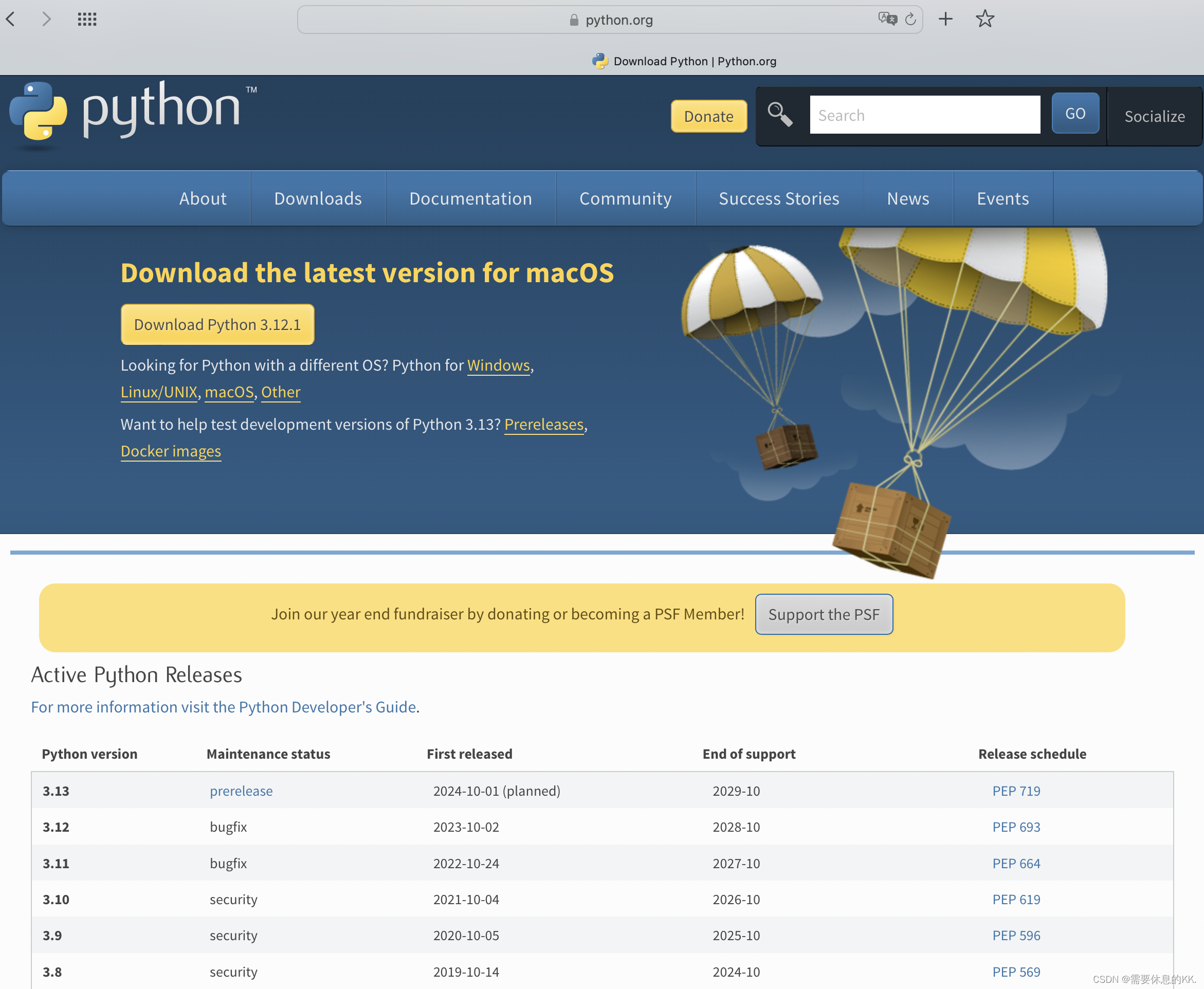Click the 3.9 version cell
This screenshot has width=1204, height=989.
(x=52, y=936)
